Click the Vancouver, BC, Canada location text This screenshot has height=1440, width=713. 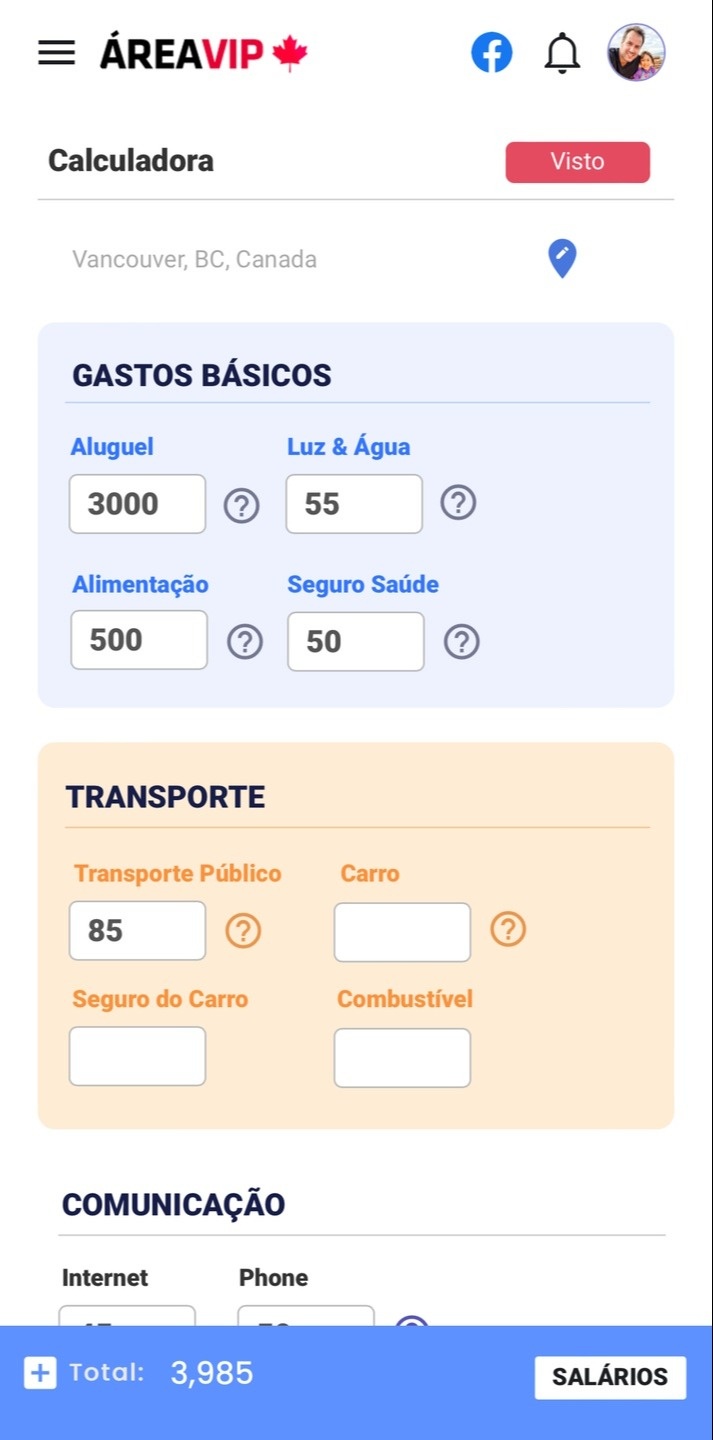194,260
